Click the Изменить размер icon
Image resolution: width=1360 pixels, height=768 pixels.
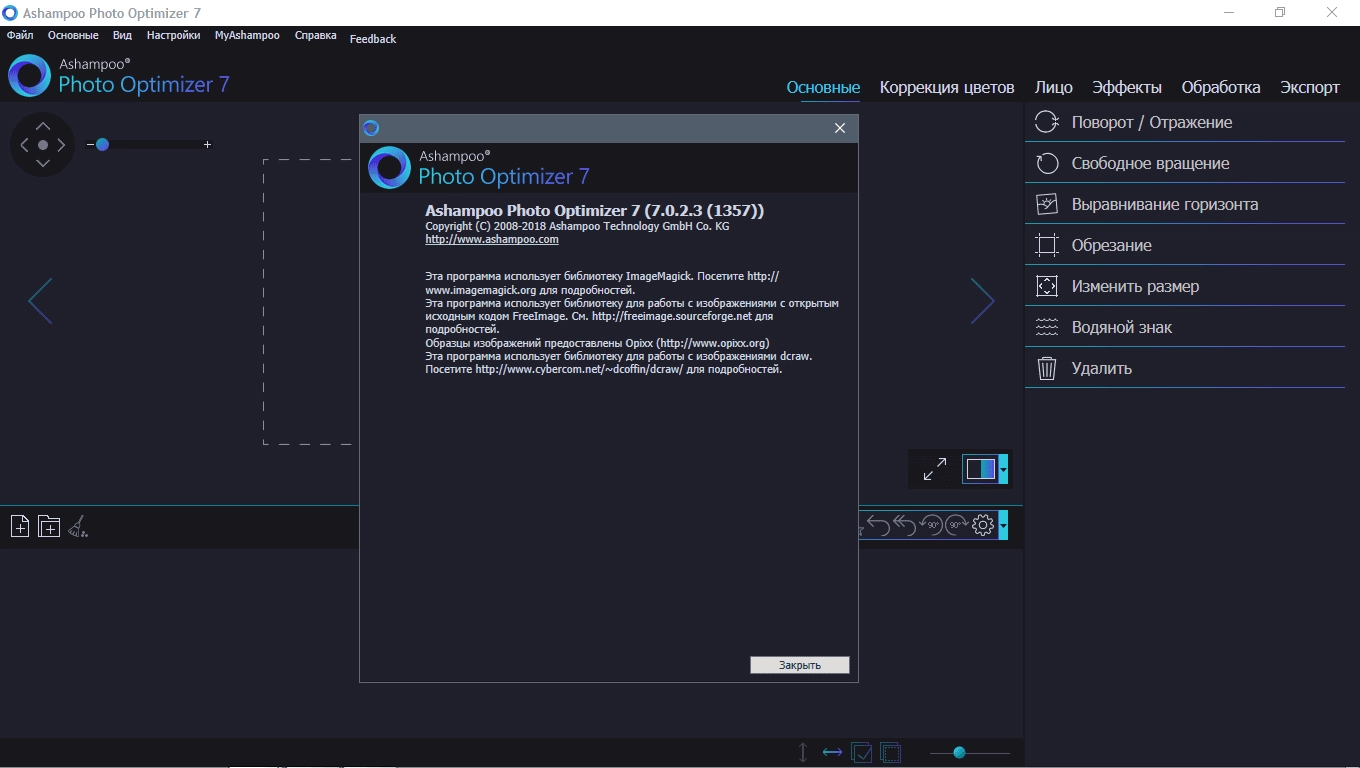coord(1047,286)
